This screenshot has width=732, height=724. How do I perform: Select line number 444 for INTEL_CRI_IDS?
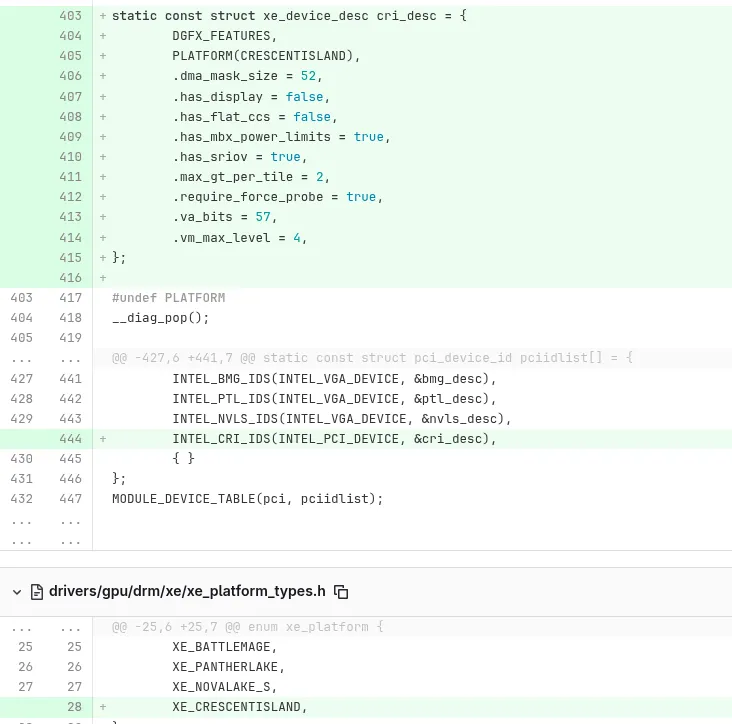pos(70,439)
